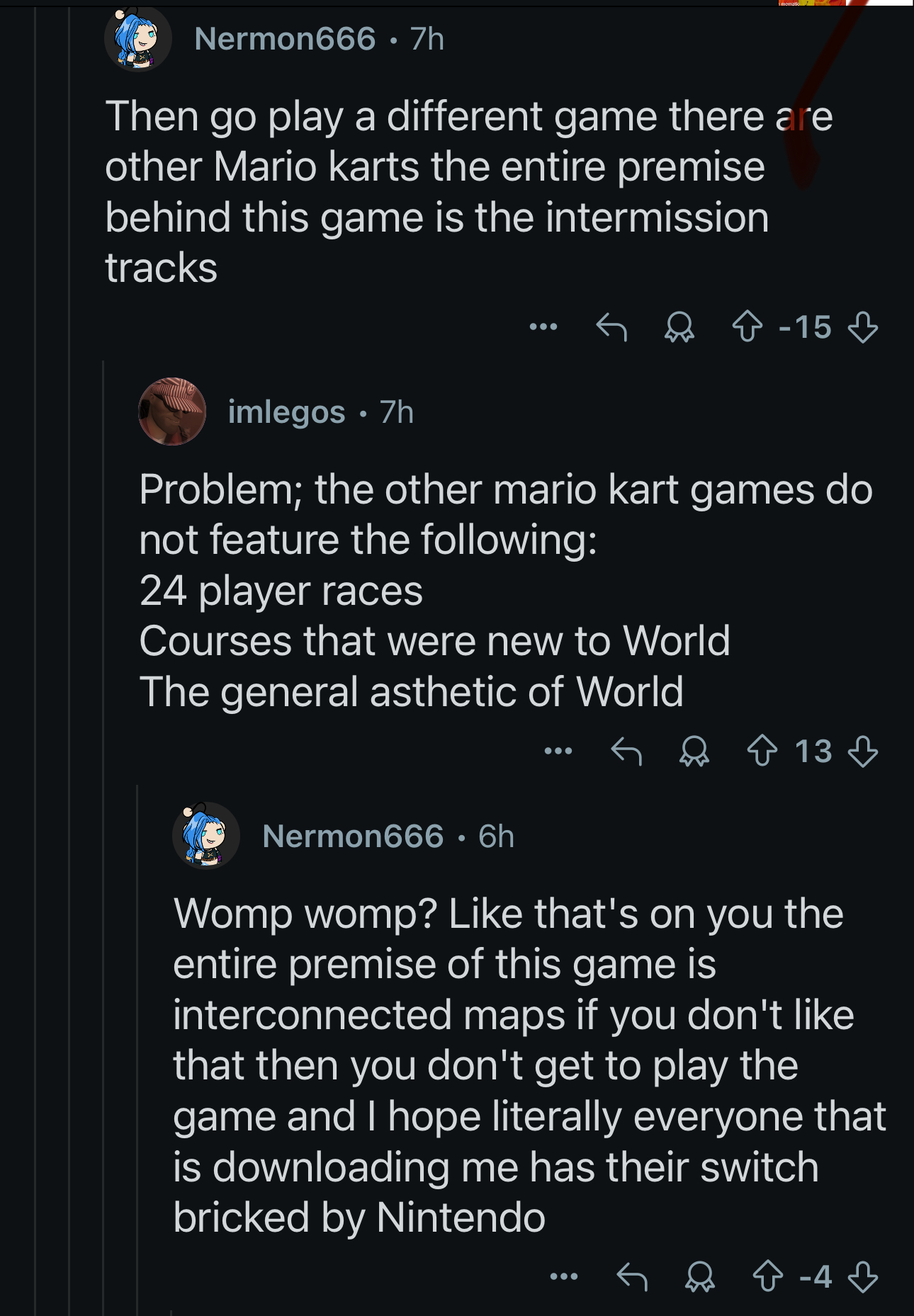914x1316 pixels.
Task: Tap imlegos' striped hat avatar
Action: (x=172, y=412)
